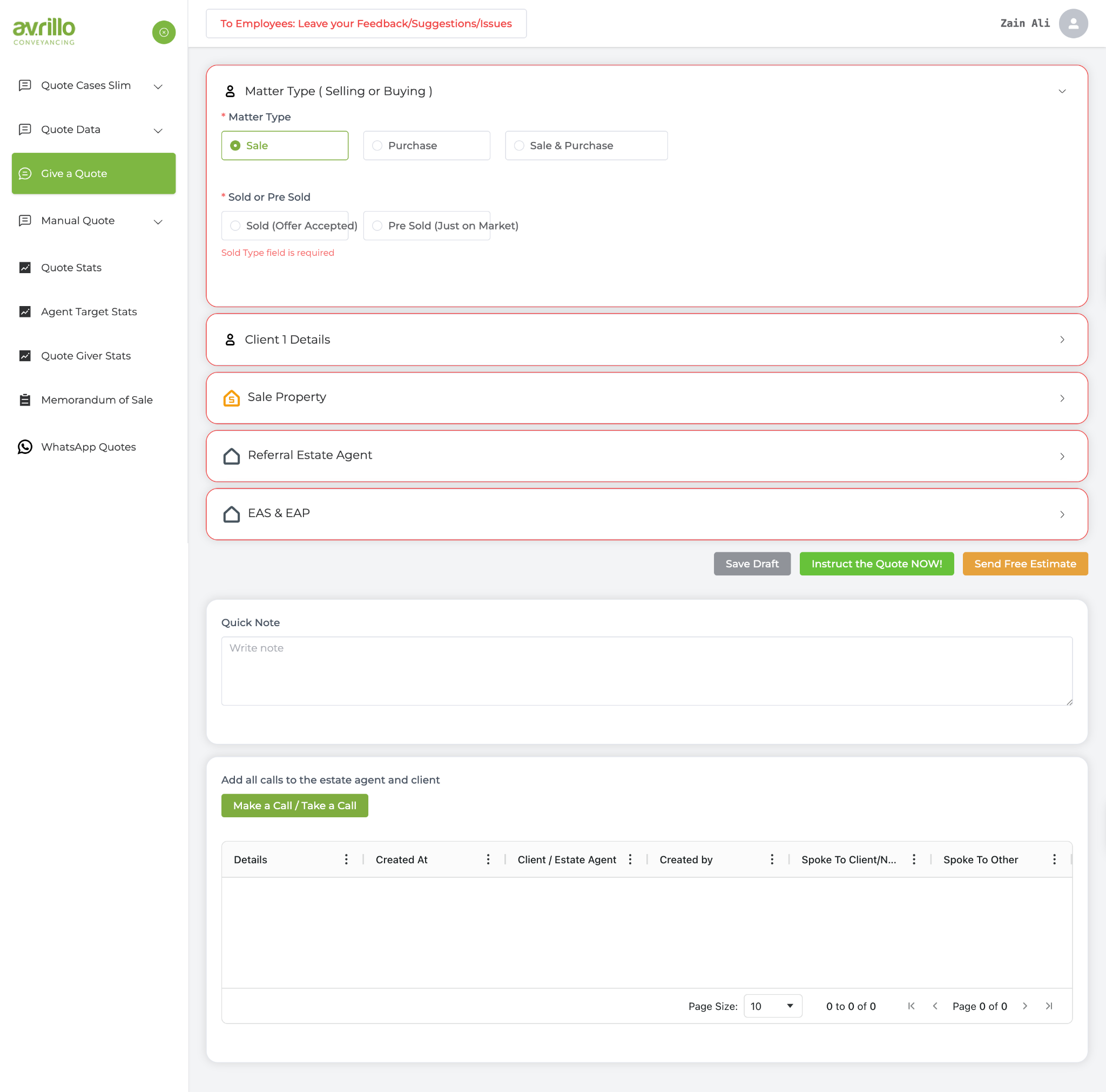Go to previous page of calls table

pyautogui.click(x=935, y=1006)
